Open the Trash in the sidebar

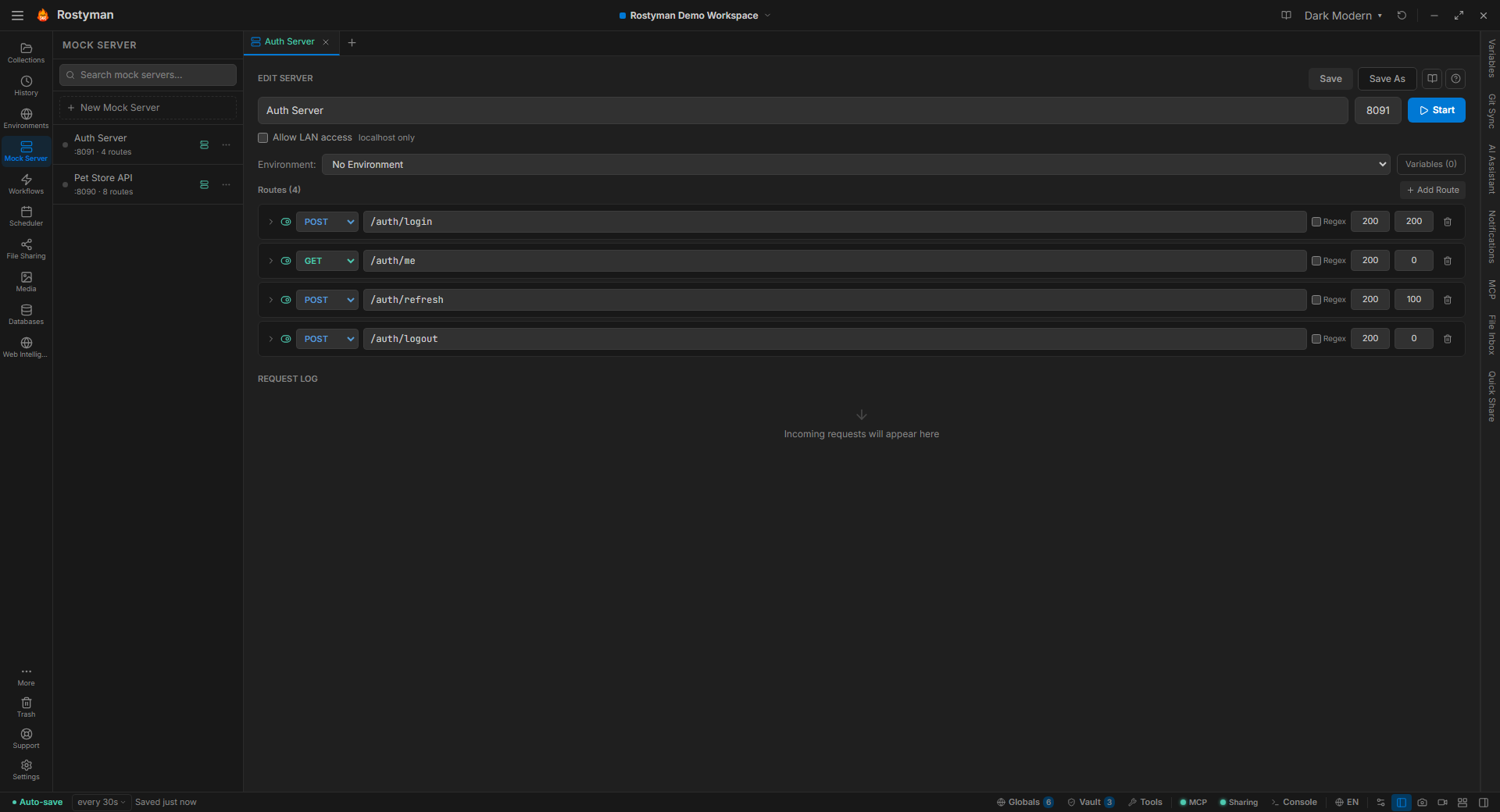tap(26, 707)
